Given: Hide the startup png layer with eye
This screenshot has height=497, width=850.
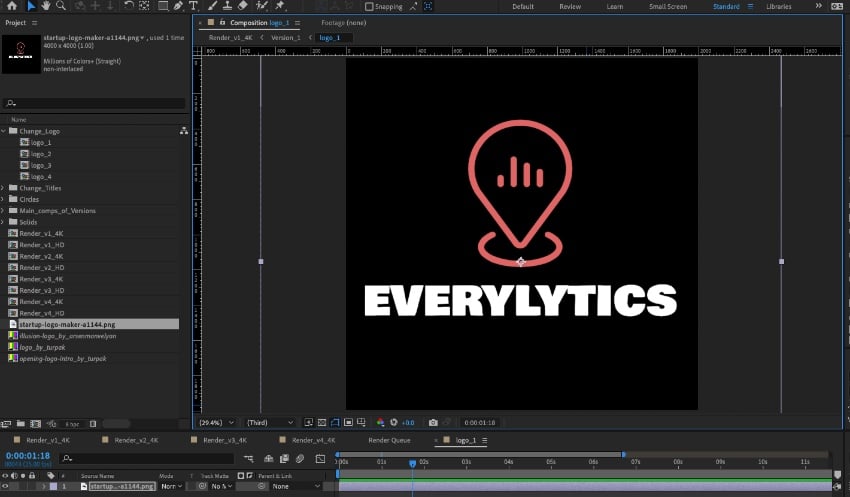Looking at the screenshot, I should pyautogui.click(x=5, y=486).
